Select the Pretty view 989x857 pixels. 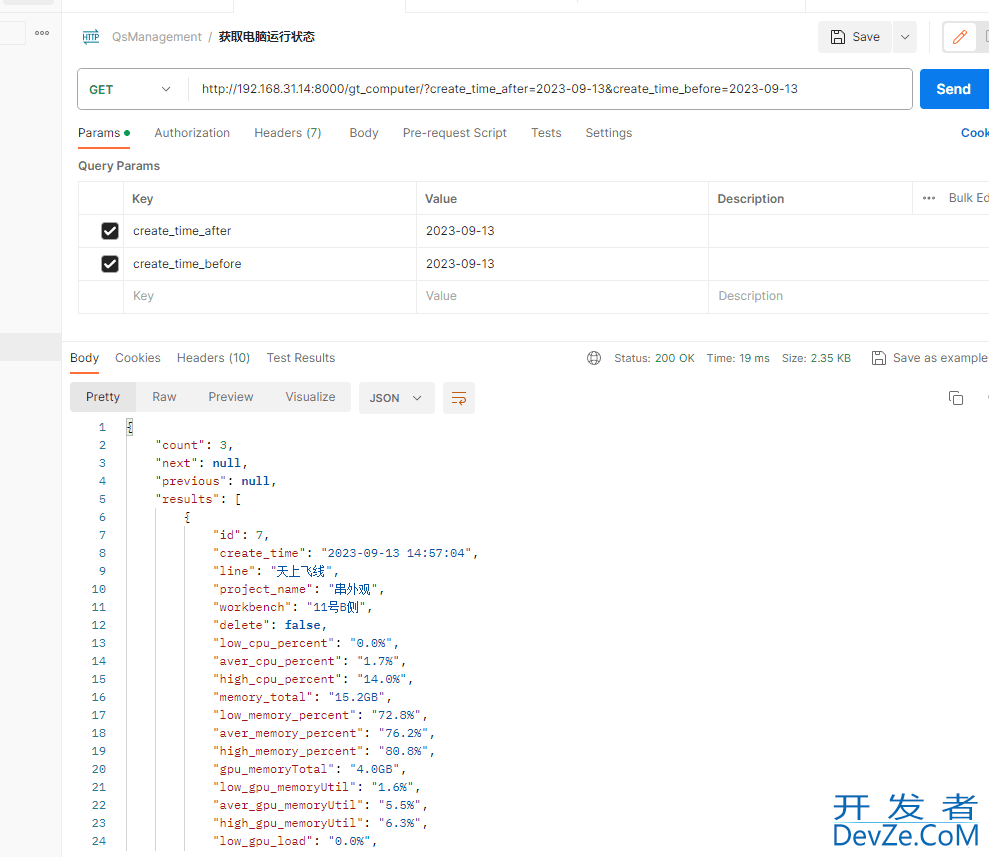point(103,397)
